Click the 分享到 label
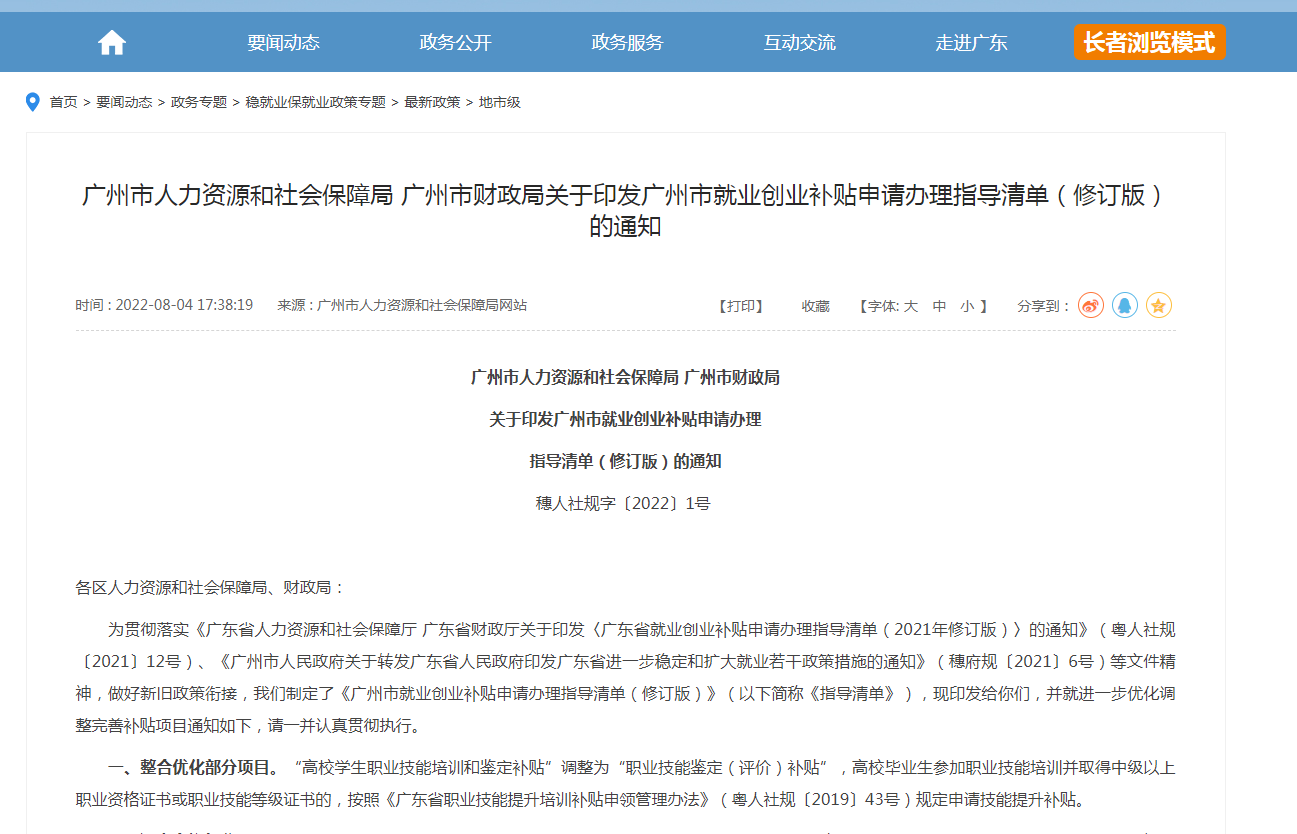Viewport: 1297px width, 834px height. pos(1044,306)
